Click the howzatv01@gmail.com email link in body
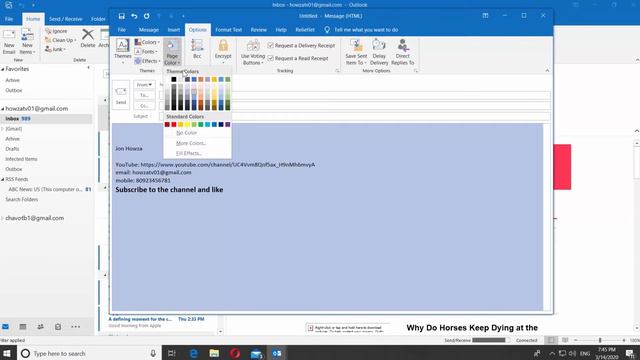 click(x=162, y=172)
